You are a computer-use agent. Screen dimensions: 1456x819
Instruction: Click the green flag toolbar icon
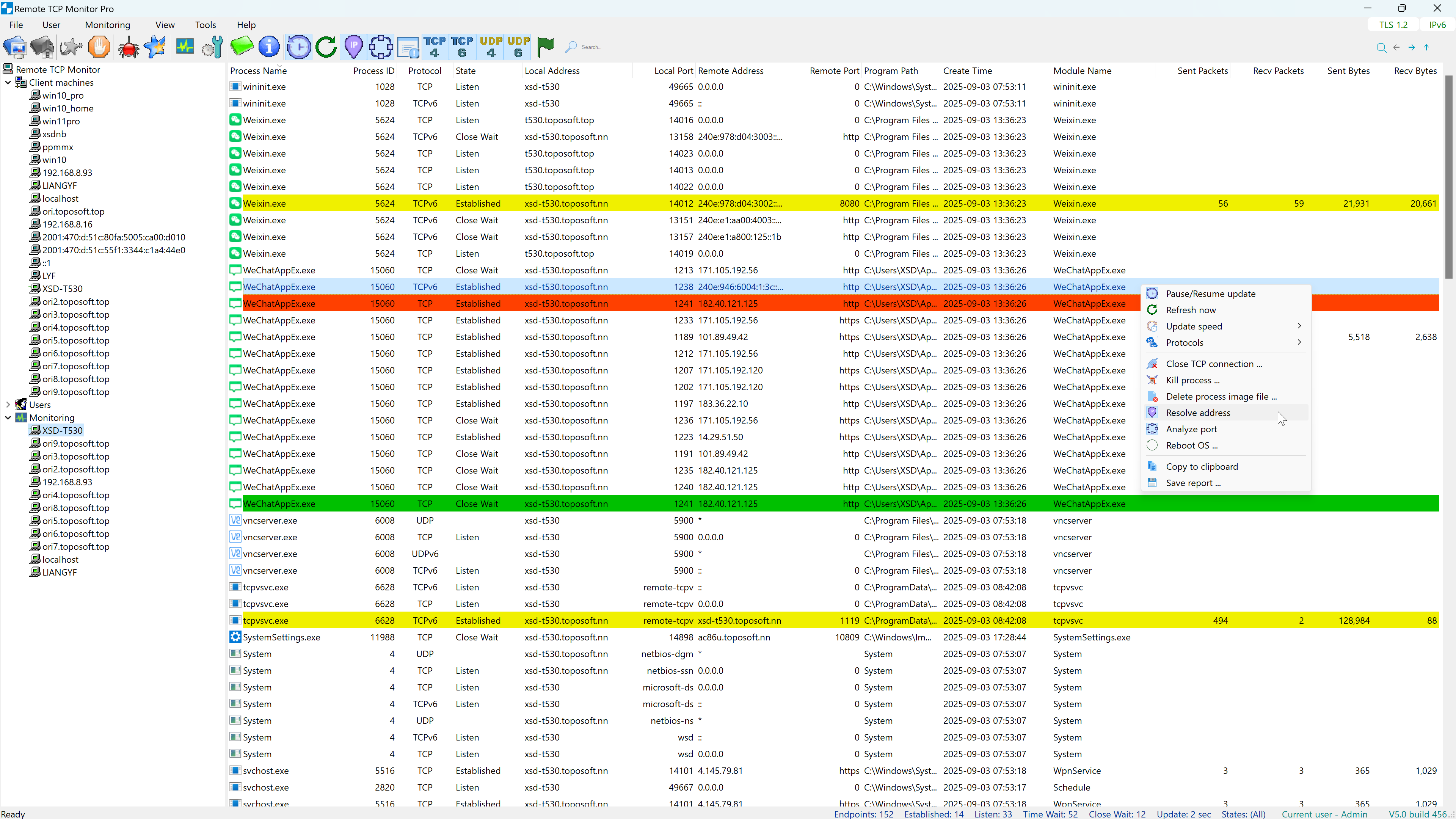coord(546,47)
